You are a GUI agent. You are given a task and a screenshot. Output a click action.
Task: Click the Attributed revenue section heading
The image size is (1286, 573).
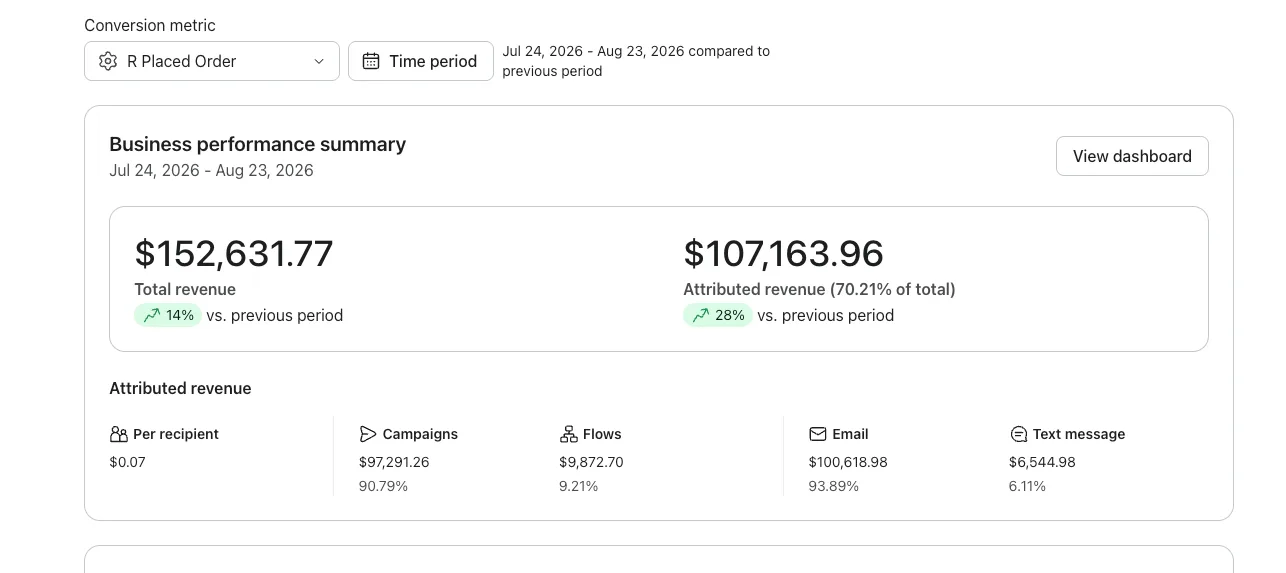pos(180,388)
